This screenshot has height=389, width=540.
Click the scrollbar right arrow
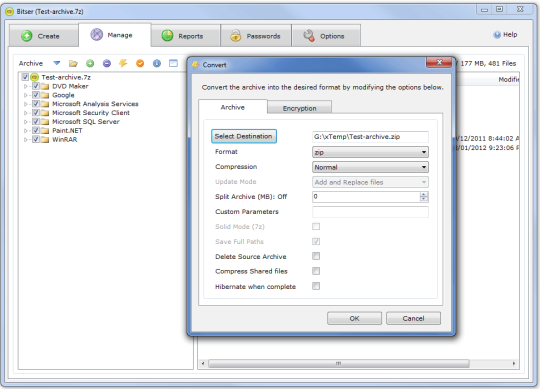514,364
